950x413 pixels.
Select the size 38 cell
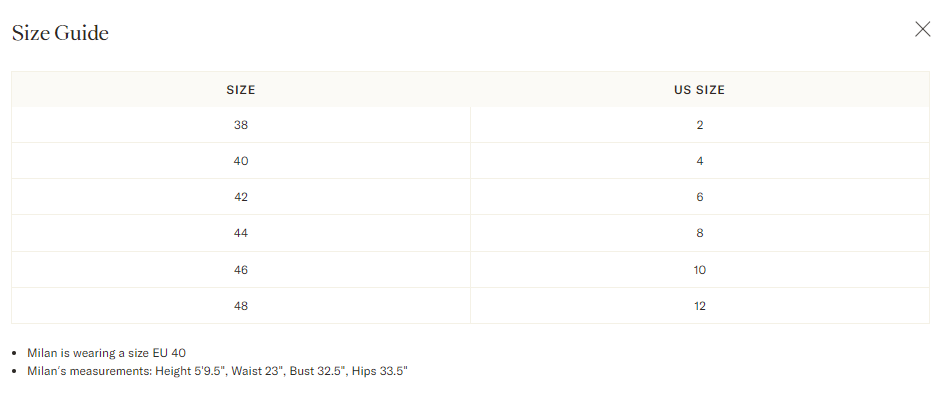pyautogui.click(x=241, y=125)
